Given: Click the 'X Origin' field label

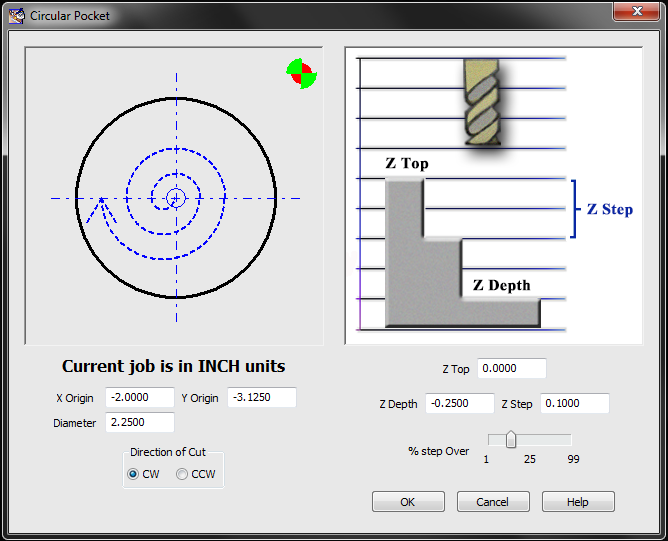Looking at the screenshot, I should 75,398.
